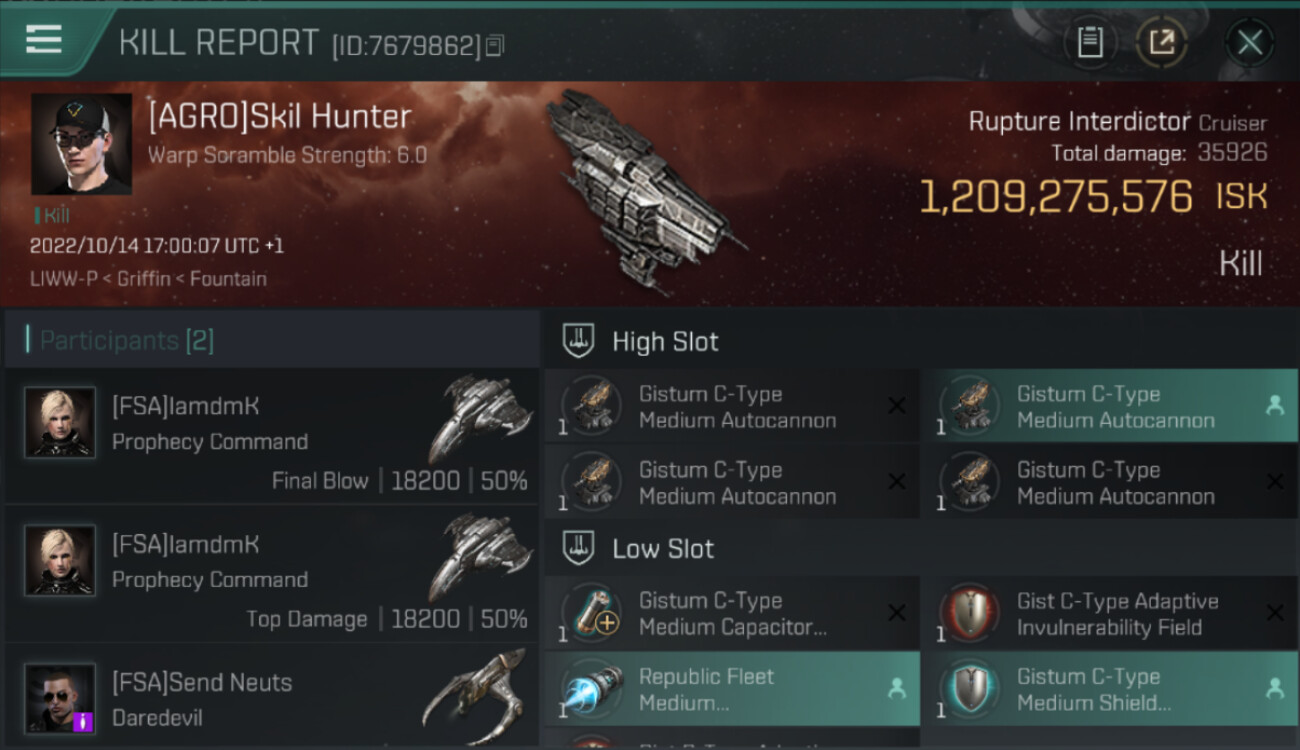Screen dimensions: 1300x750
Task: Select the highlighted Gistum C-Type Medium Autocannon
Action: click(1108, 407)
